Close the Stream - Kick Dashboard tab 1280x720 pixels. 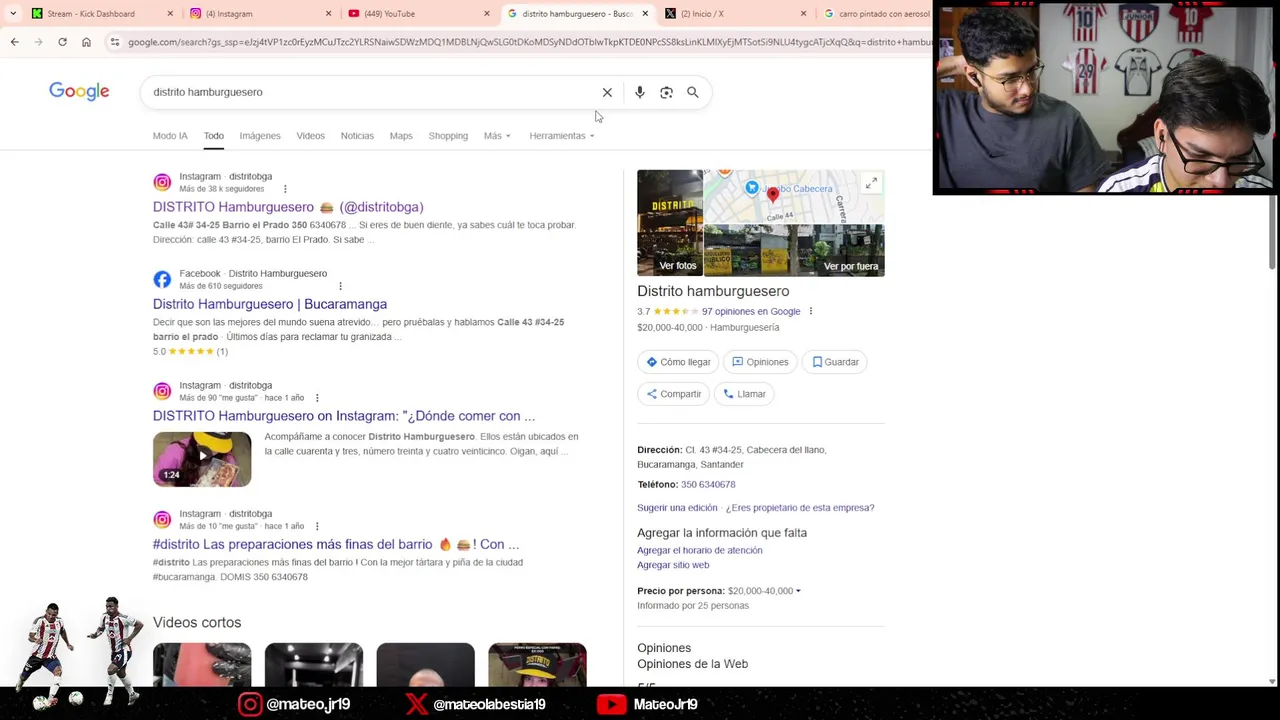point(170,14)
